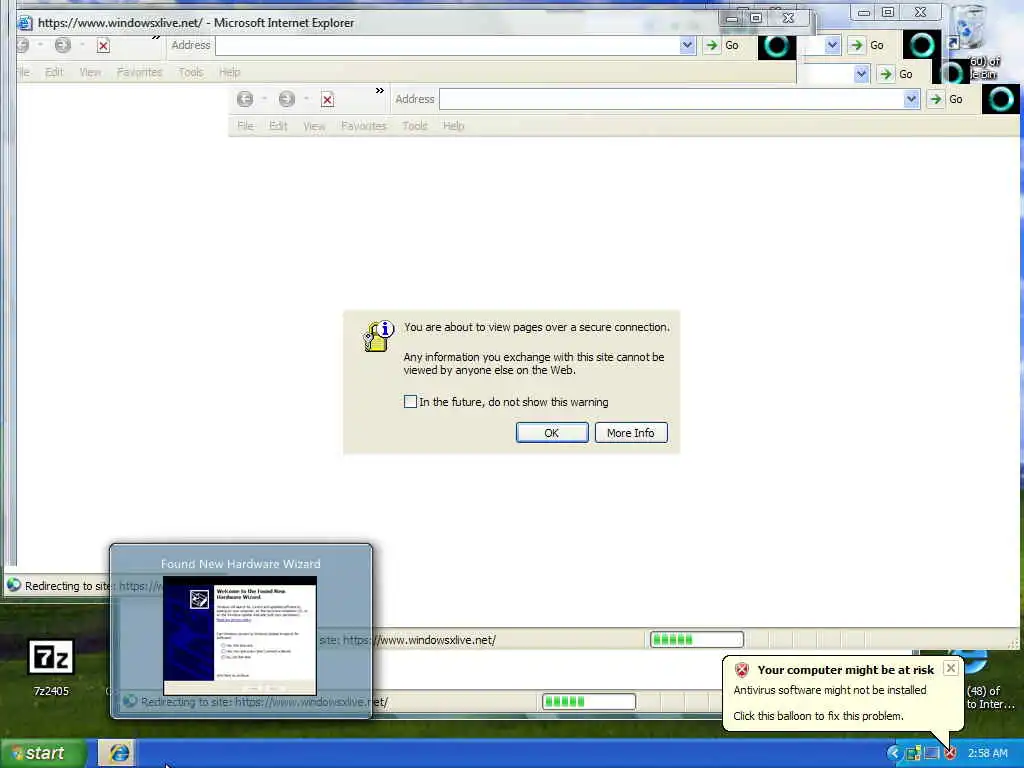Viewport: 1024px width, 768px height.
Task: Click Forward arrow in the front Explorer window
Action: point(287,99)
